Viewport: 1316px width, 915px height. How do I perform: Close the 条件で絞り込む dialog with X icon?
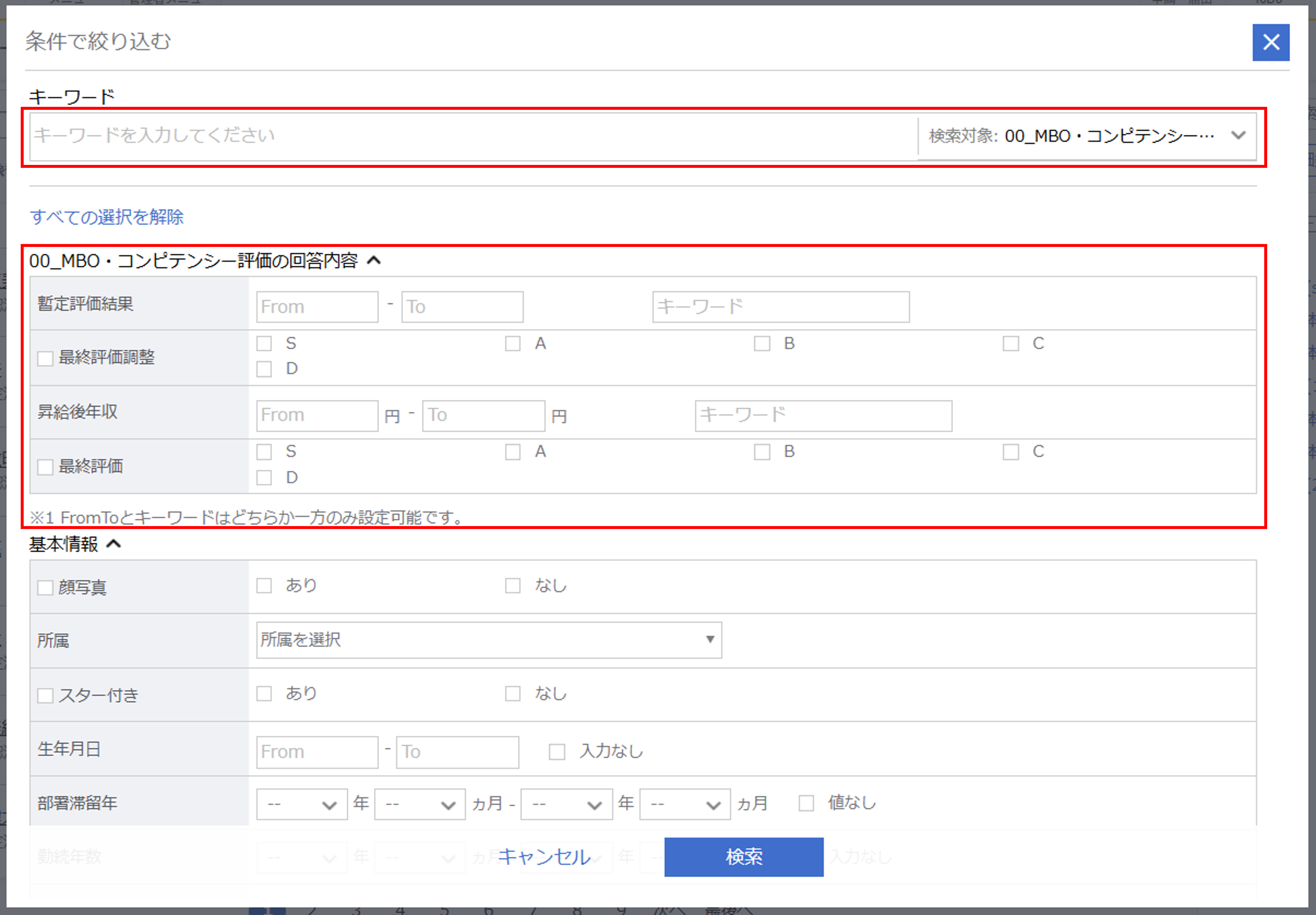click(x=1270, y=43)
